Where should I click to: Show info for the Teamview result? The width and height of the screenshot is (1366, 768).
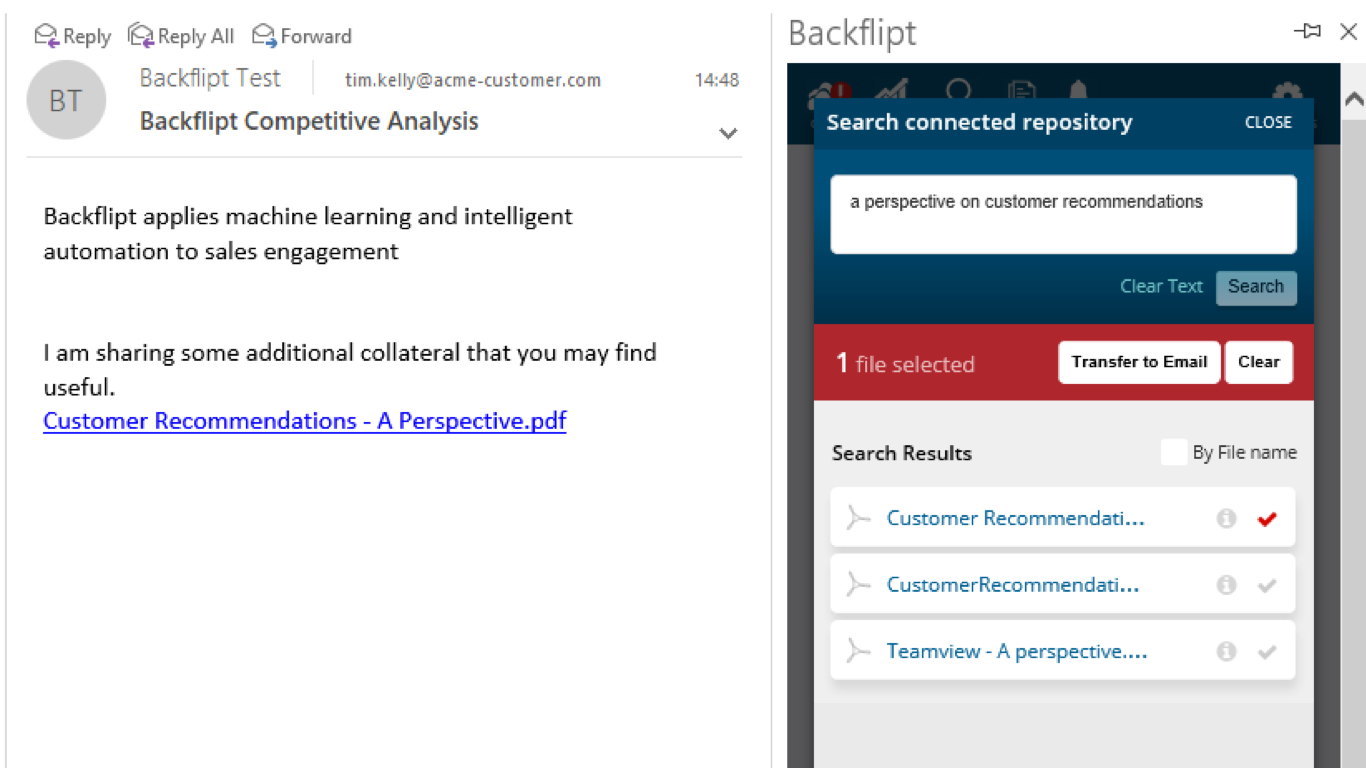coord(1226,651)
